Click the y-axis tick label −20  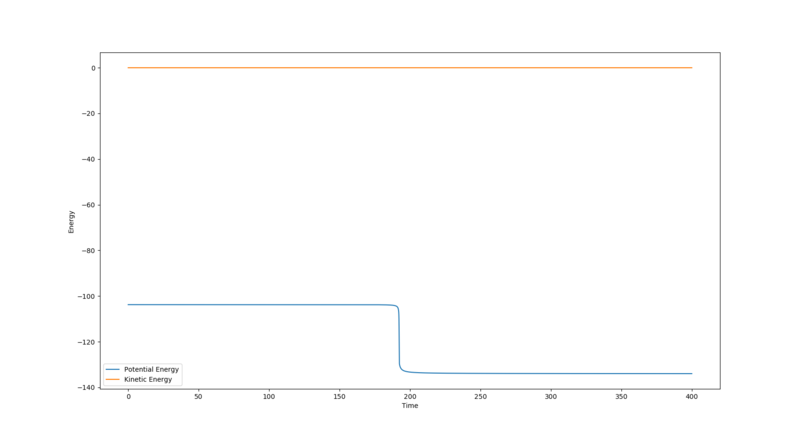pyautogui.click(x=90, y=114)
